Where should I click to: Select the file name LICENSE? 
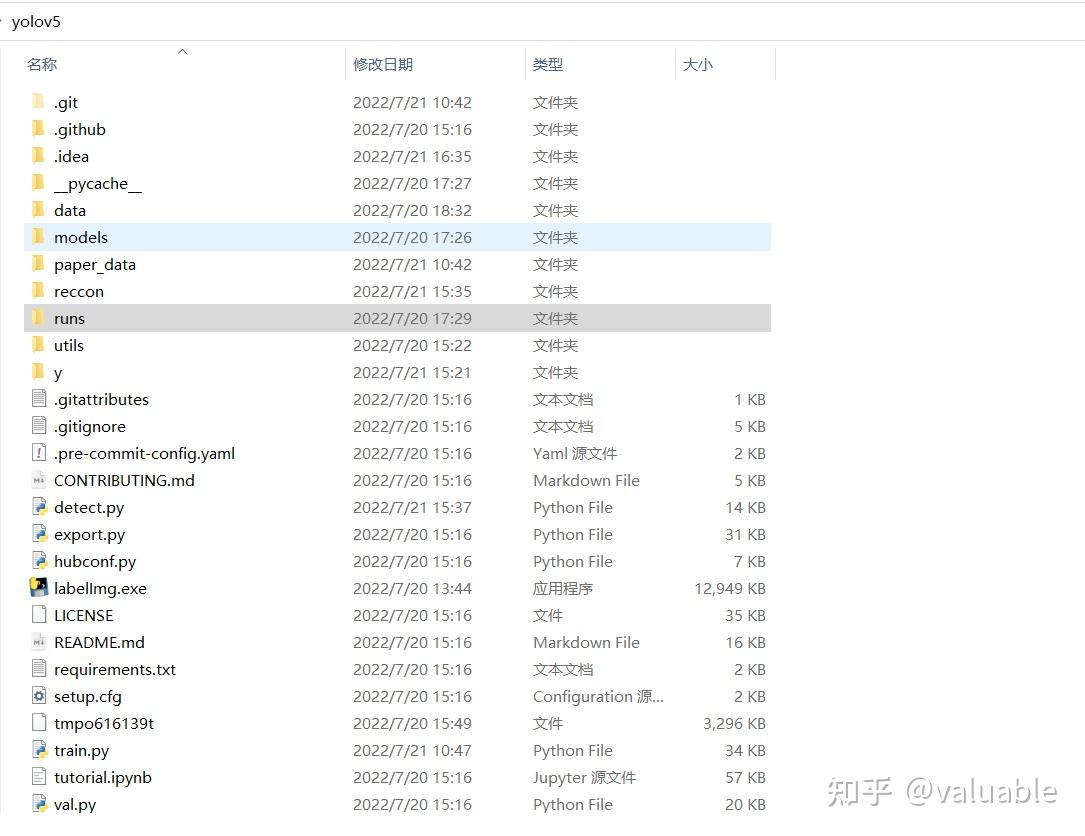click(x=84, y=615)
